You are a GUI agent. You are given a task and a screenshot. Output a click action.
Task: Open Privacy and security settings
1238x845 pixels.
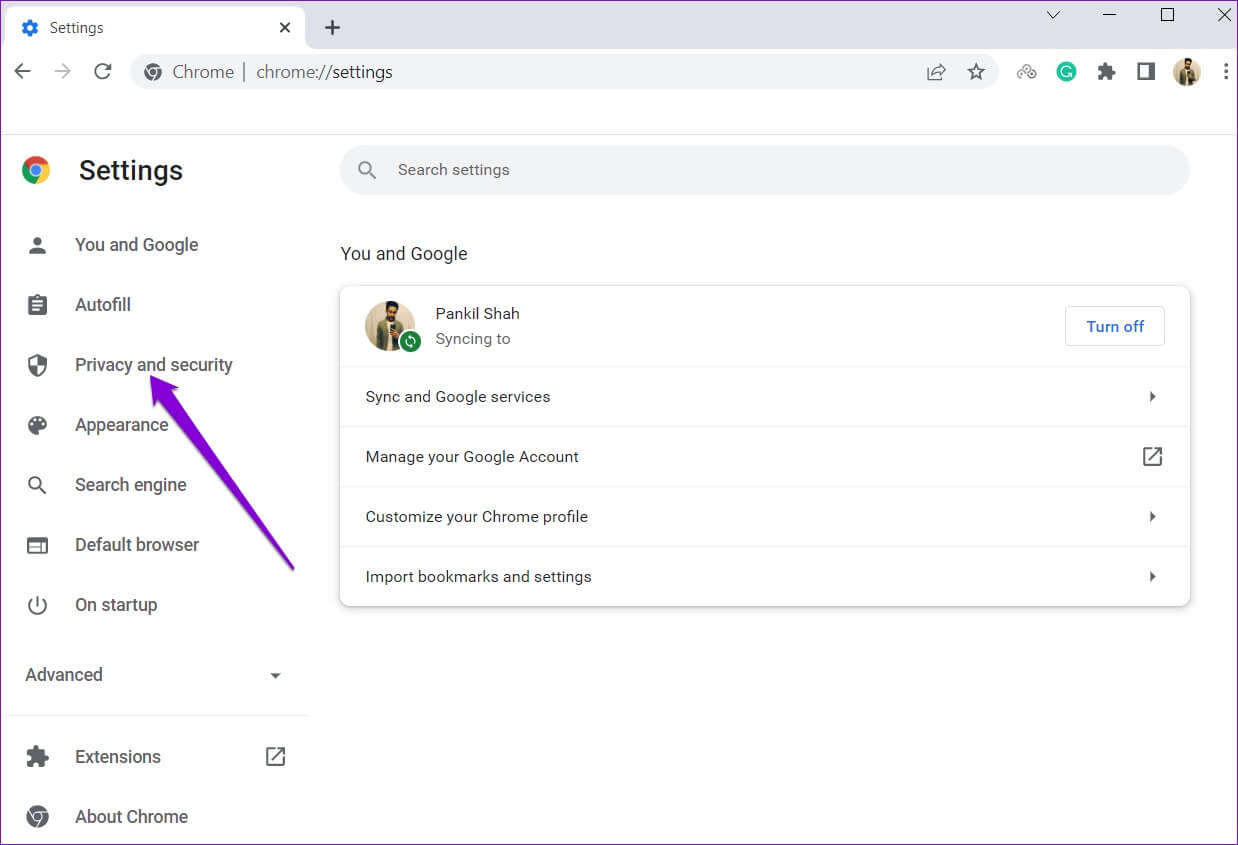pos(154,365)
